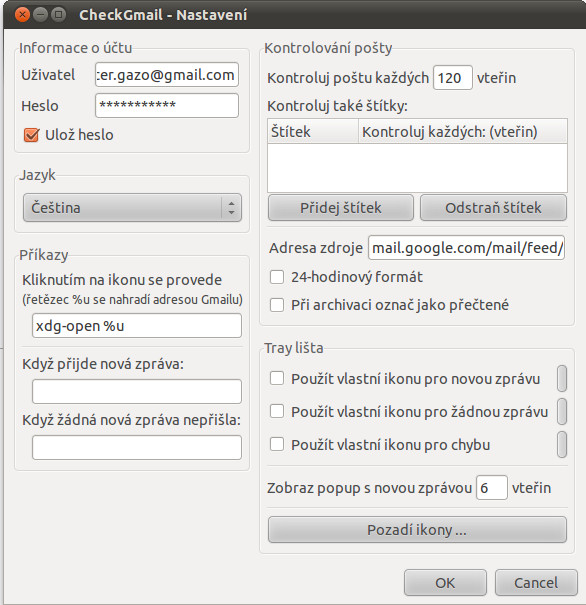
Task: Select the Štítek column header
Action: (313, 132)
